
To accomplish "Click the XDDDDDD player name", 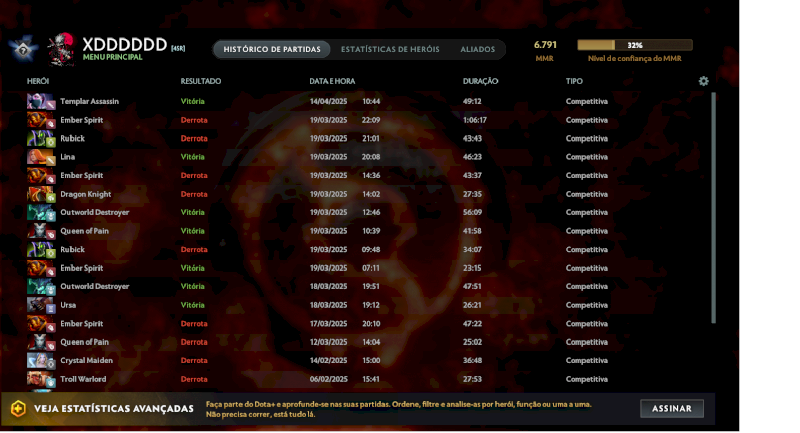I will click(124, 44).
